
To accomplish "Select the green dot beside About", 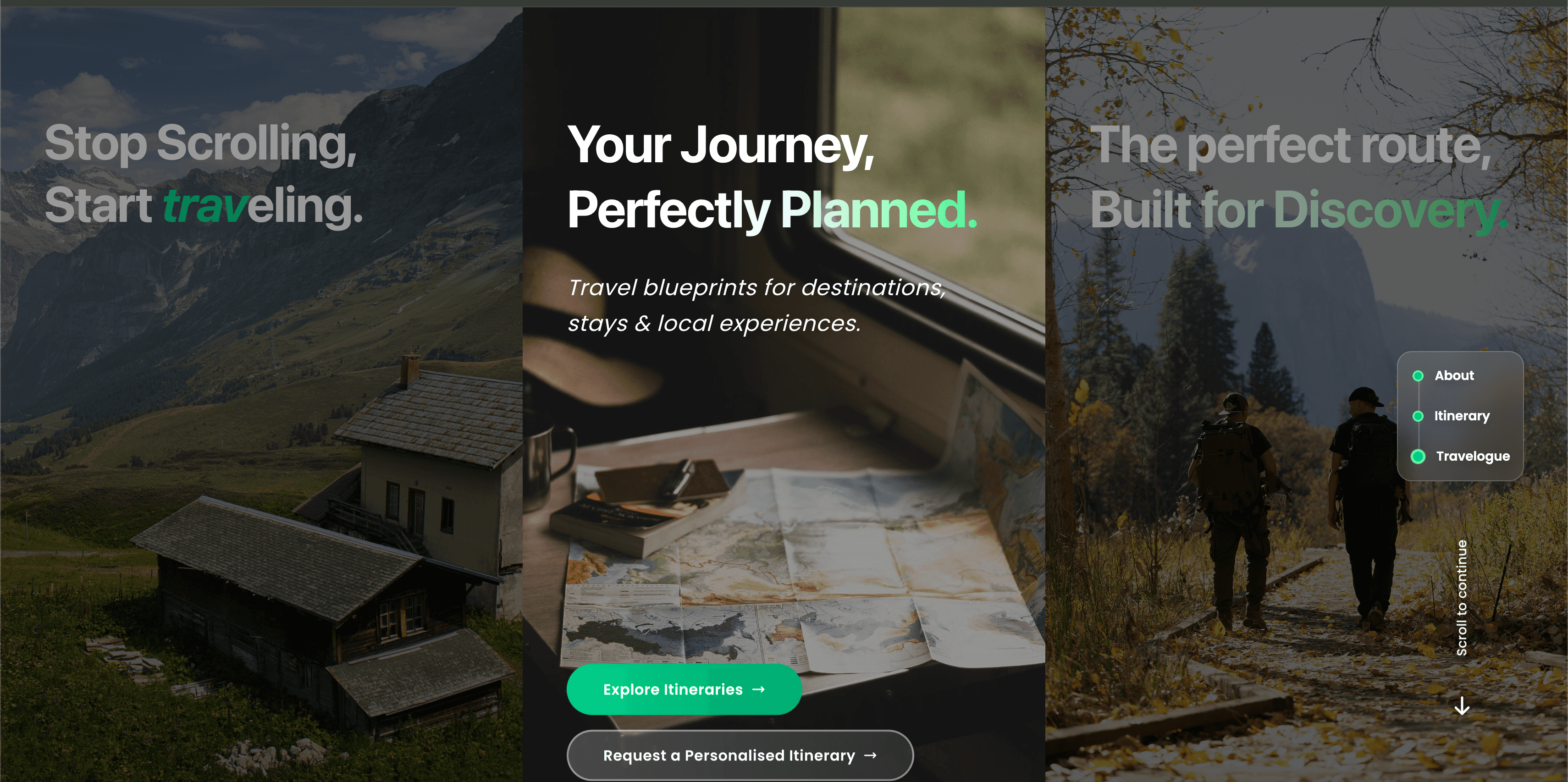I will coord(1418,375).
